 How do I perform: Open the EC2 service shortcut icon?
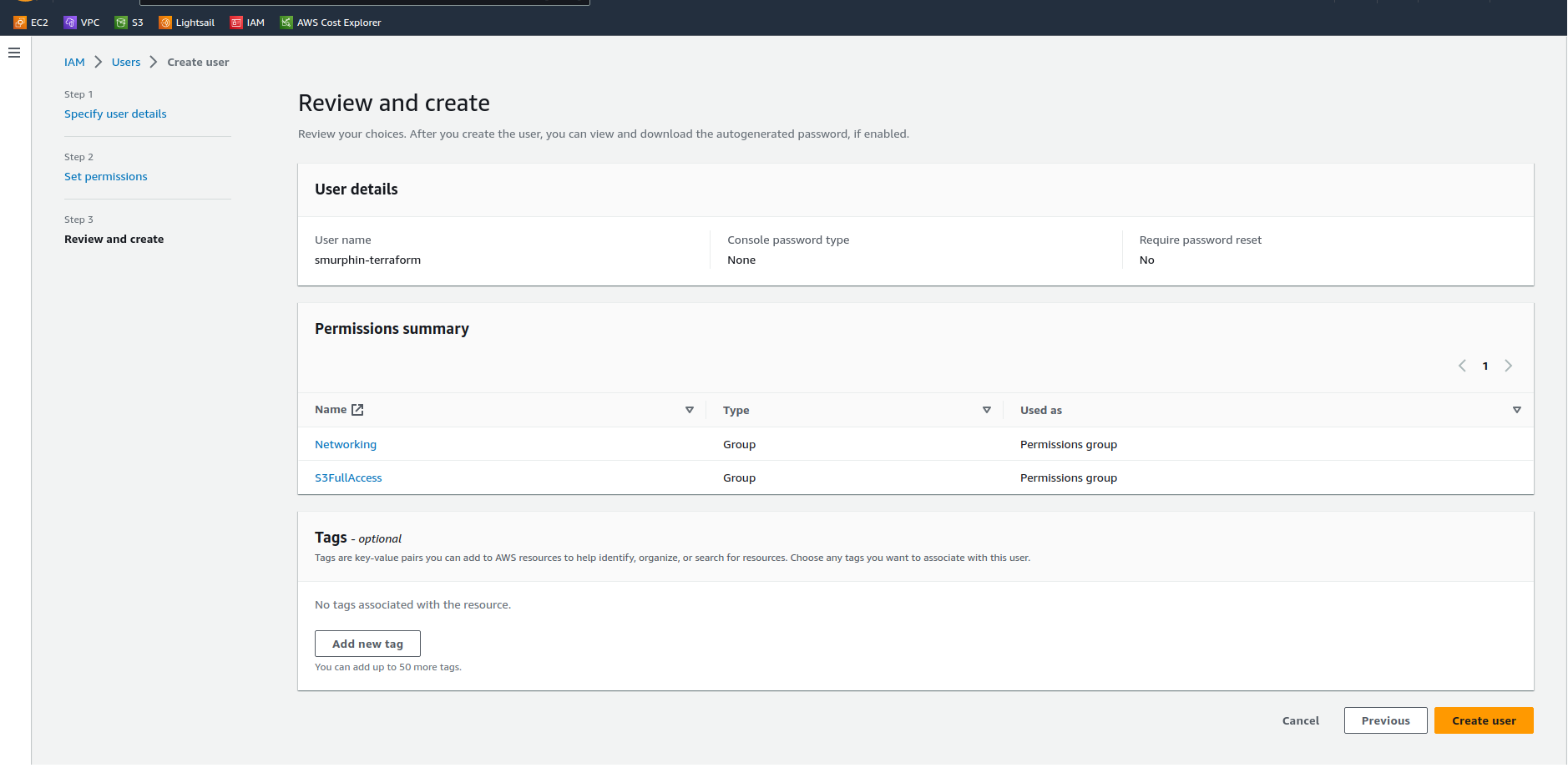(20, 23)
